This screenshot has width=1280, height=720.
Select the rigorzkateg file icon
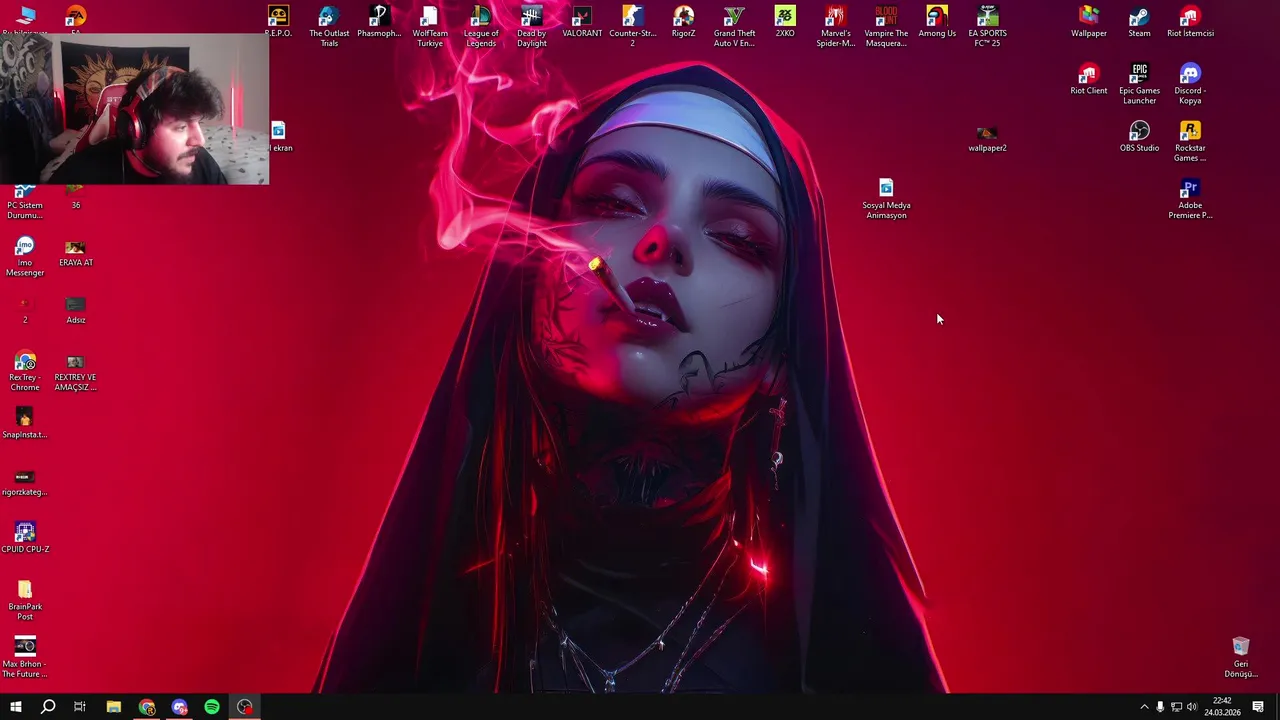pyautogui.click(x=25, y=481)
